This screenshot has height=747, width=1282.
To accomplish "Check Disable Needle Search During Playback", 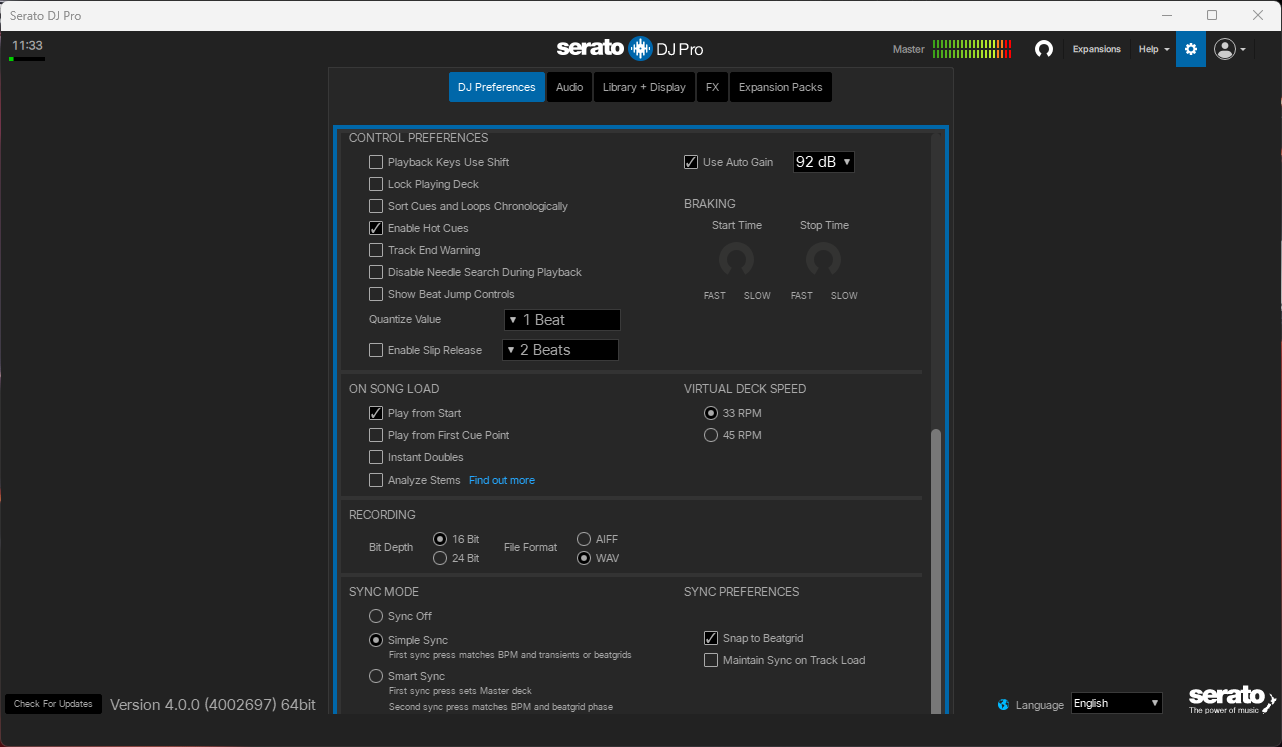I will (376, 272).
